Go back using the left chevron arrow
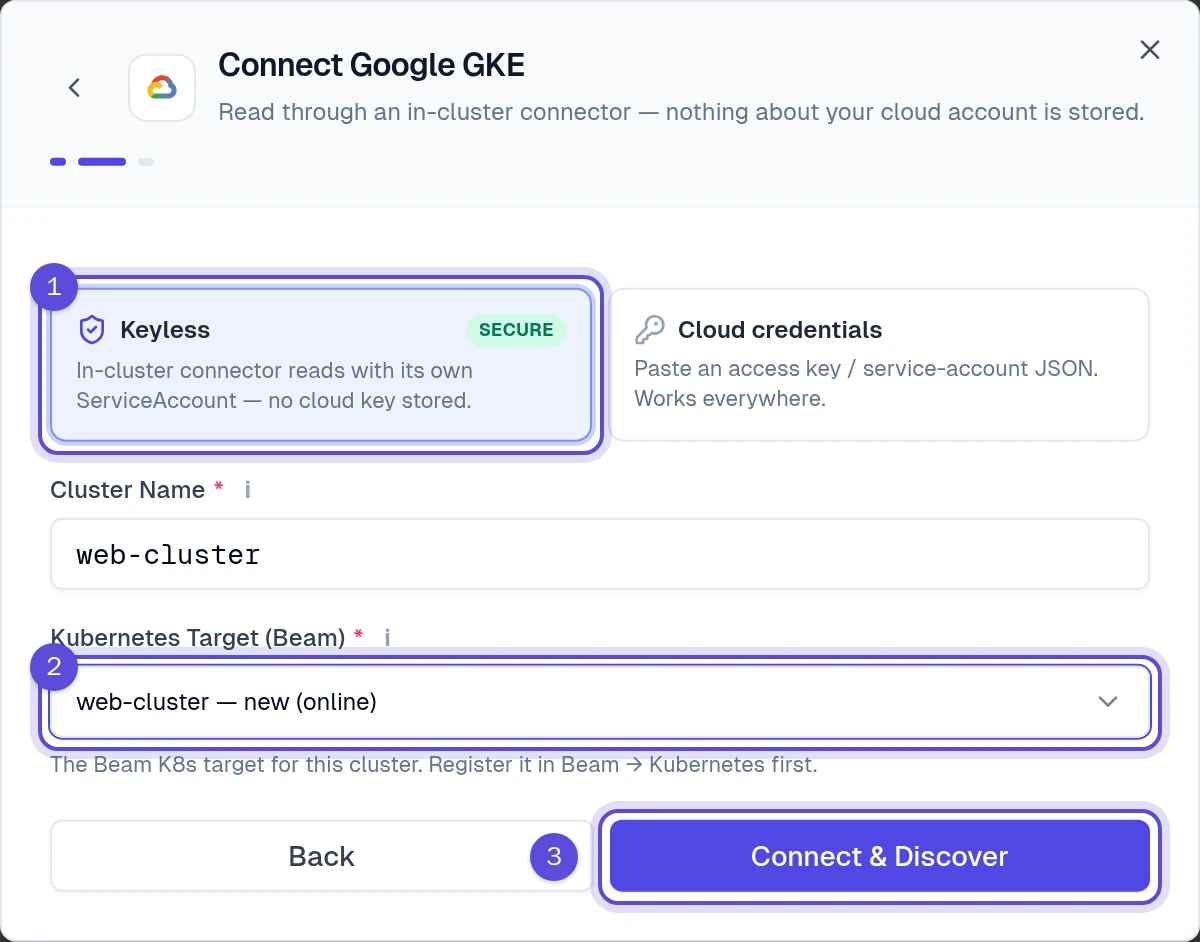The height and width of the screenshot is (942, 1200). pos(74,88)
